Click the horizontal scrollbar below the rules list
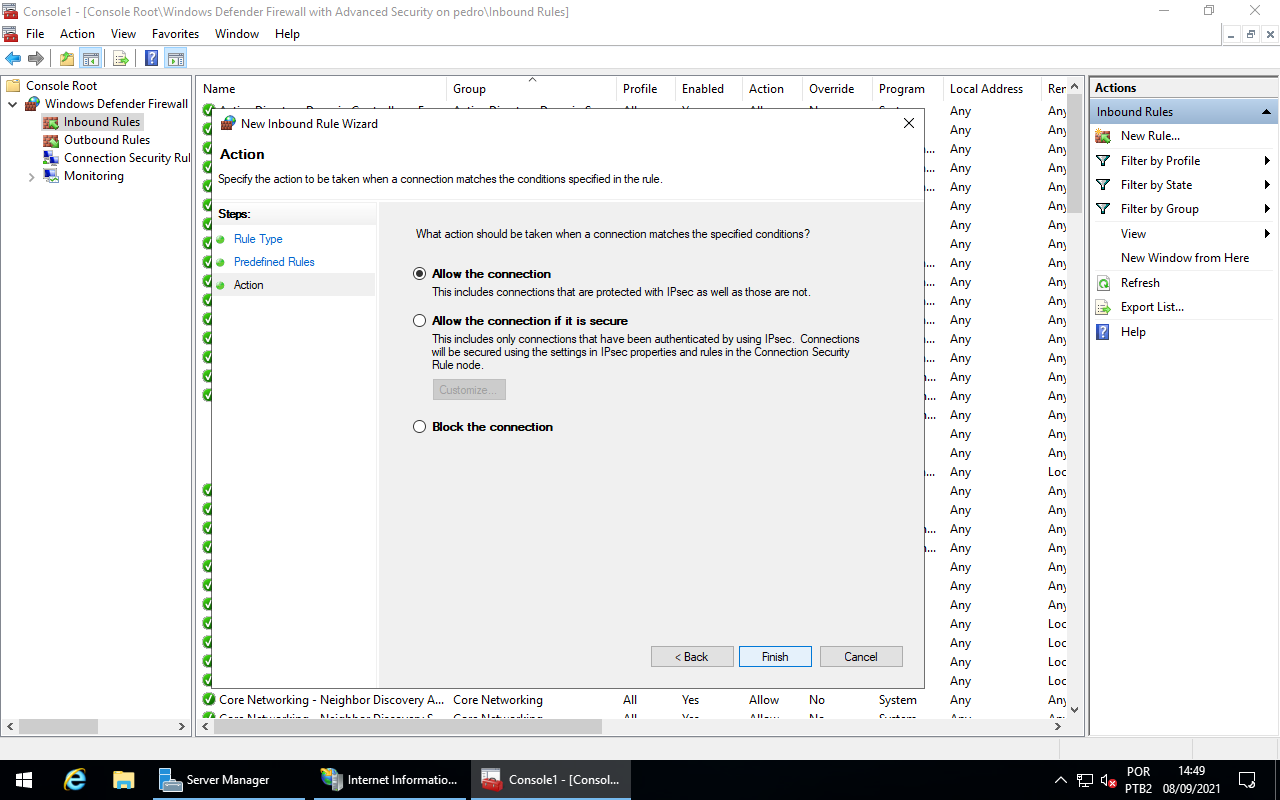Screen dimensions: 1280x800 pyautogui.click(x=630, y=727)
